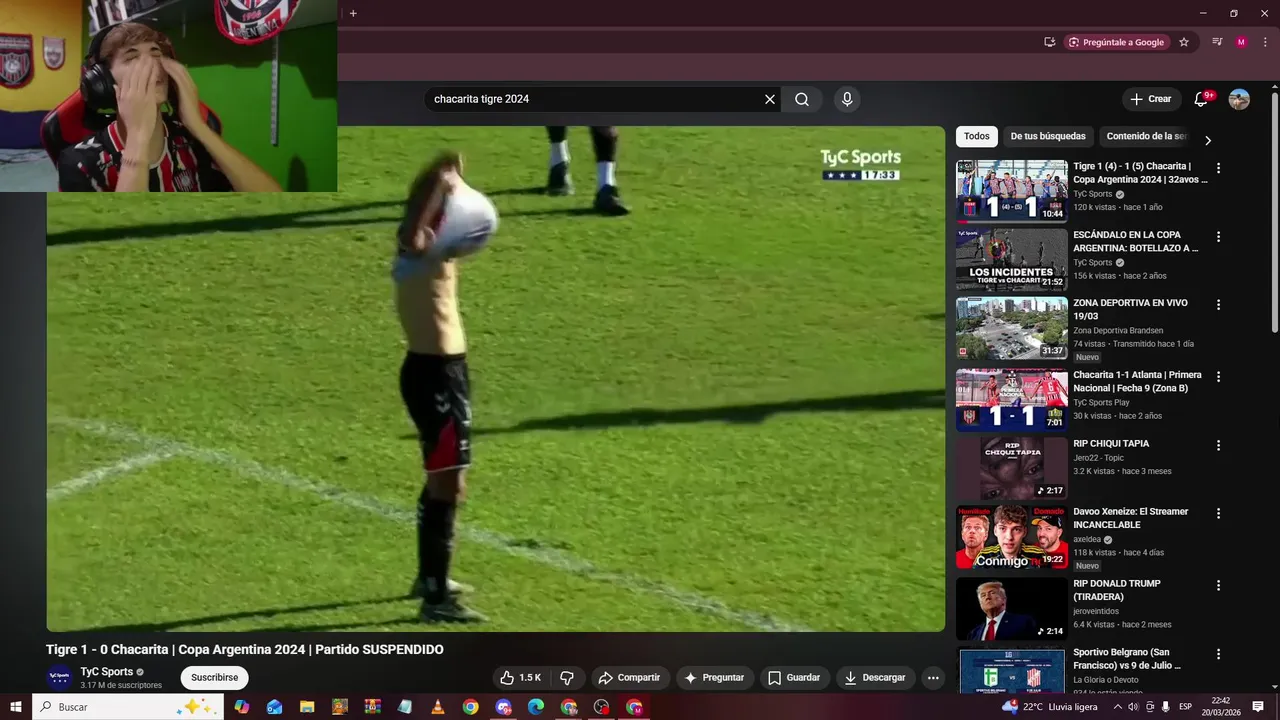Image resolution: width=1280 pixels, height=720 pixels.
Task: Open more actions ellipsis below the video
Action: [x=933, y=678]
